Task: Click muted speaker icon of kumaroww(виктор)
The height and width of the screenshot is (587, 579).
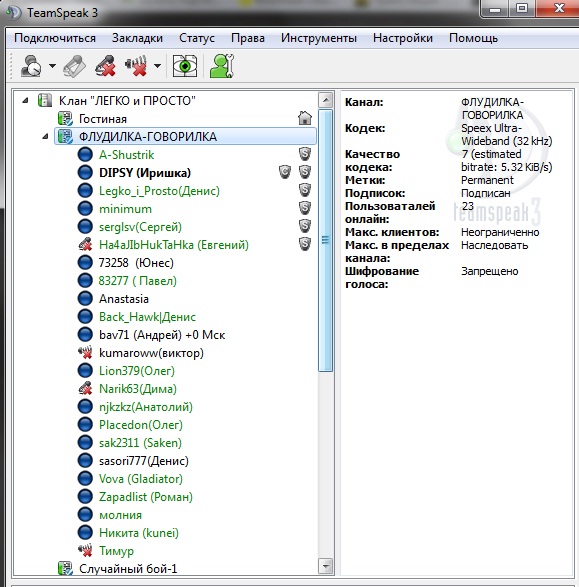Action: 85,353
